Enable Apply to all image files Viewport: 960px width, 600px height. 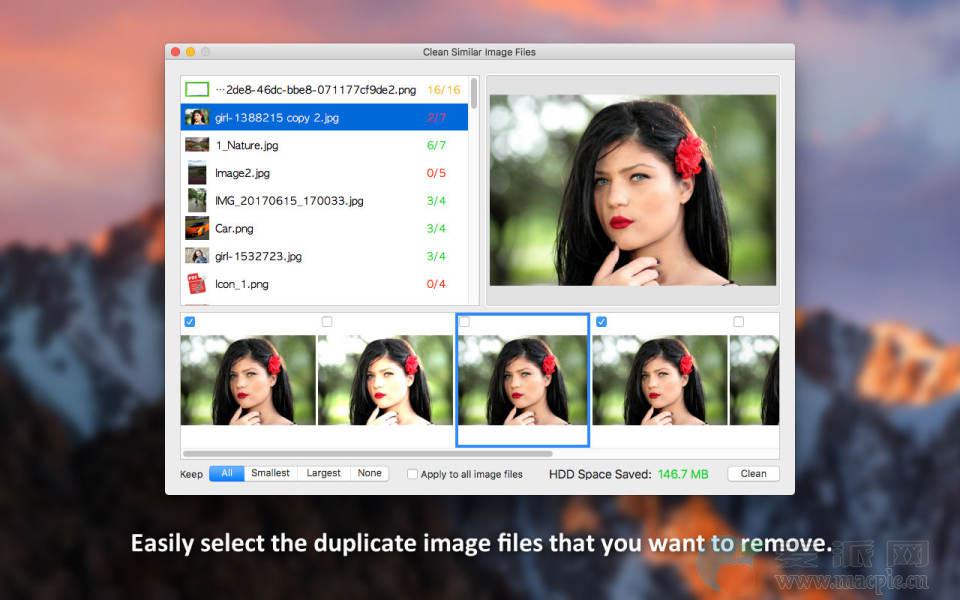coord(413,474)
